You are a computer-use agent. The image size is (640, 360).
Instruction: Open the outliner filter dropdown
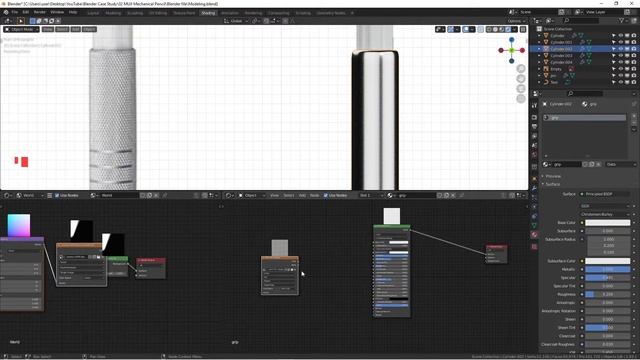click(623, 20)
